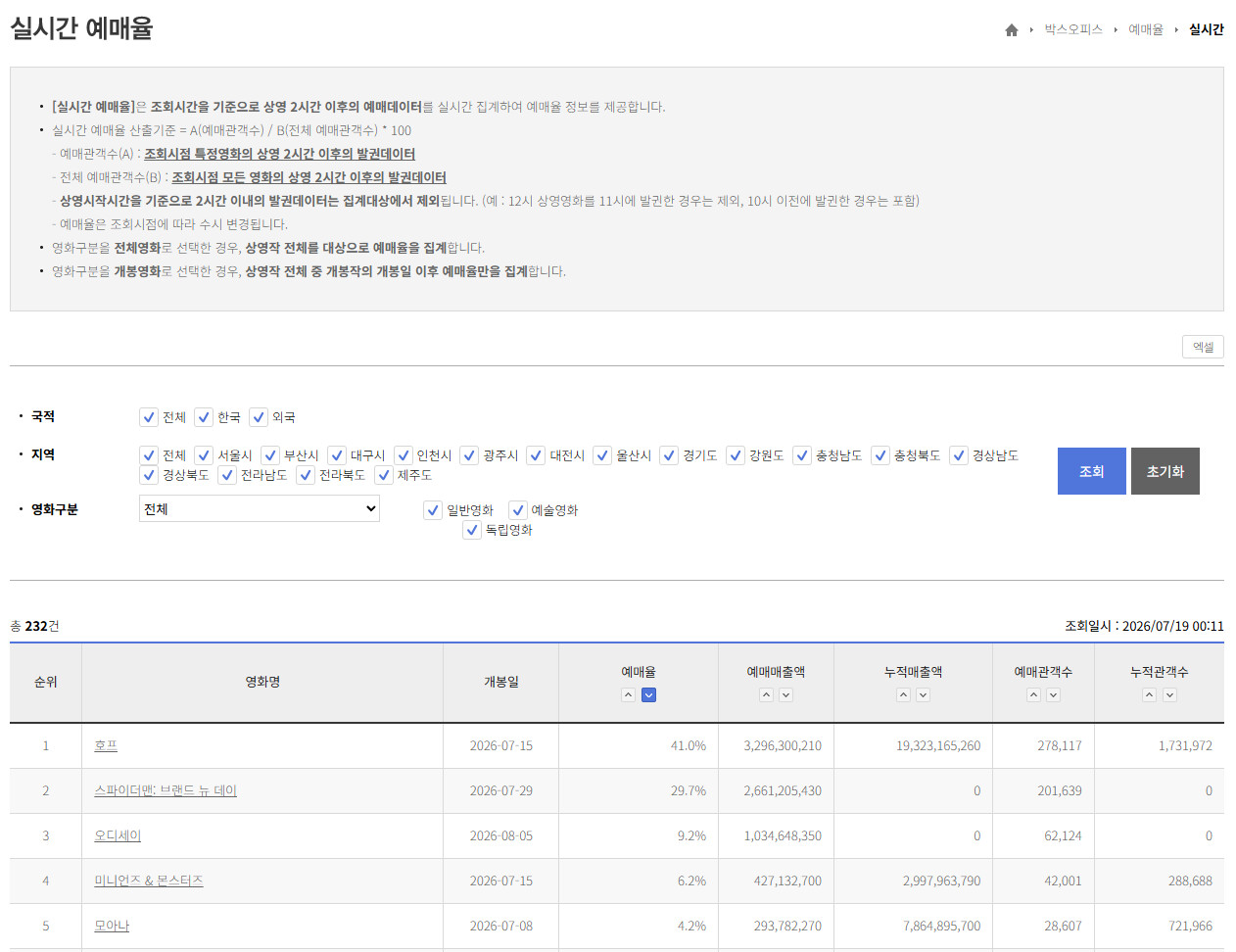Click the blue 조회 search button
The image size is (1236, 952).
point(1092,471)
